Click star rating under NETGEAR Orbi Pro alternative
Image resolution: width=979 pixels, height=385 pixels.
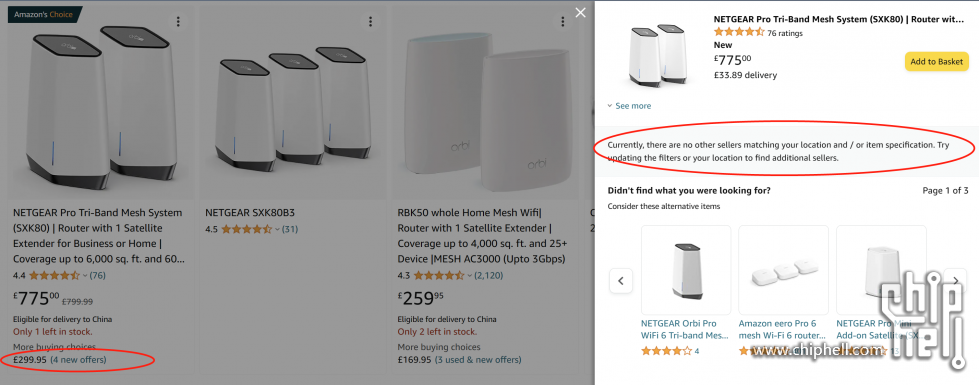[x=667, y=351]
